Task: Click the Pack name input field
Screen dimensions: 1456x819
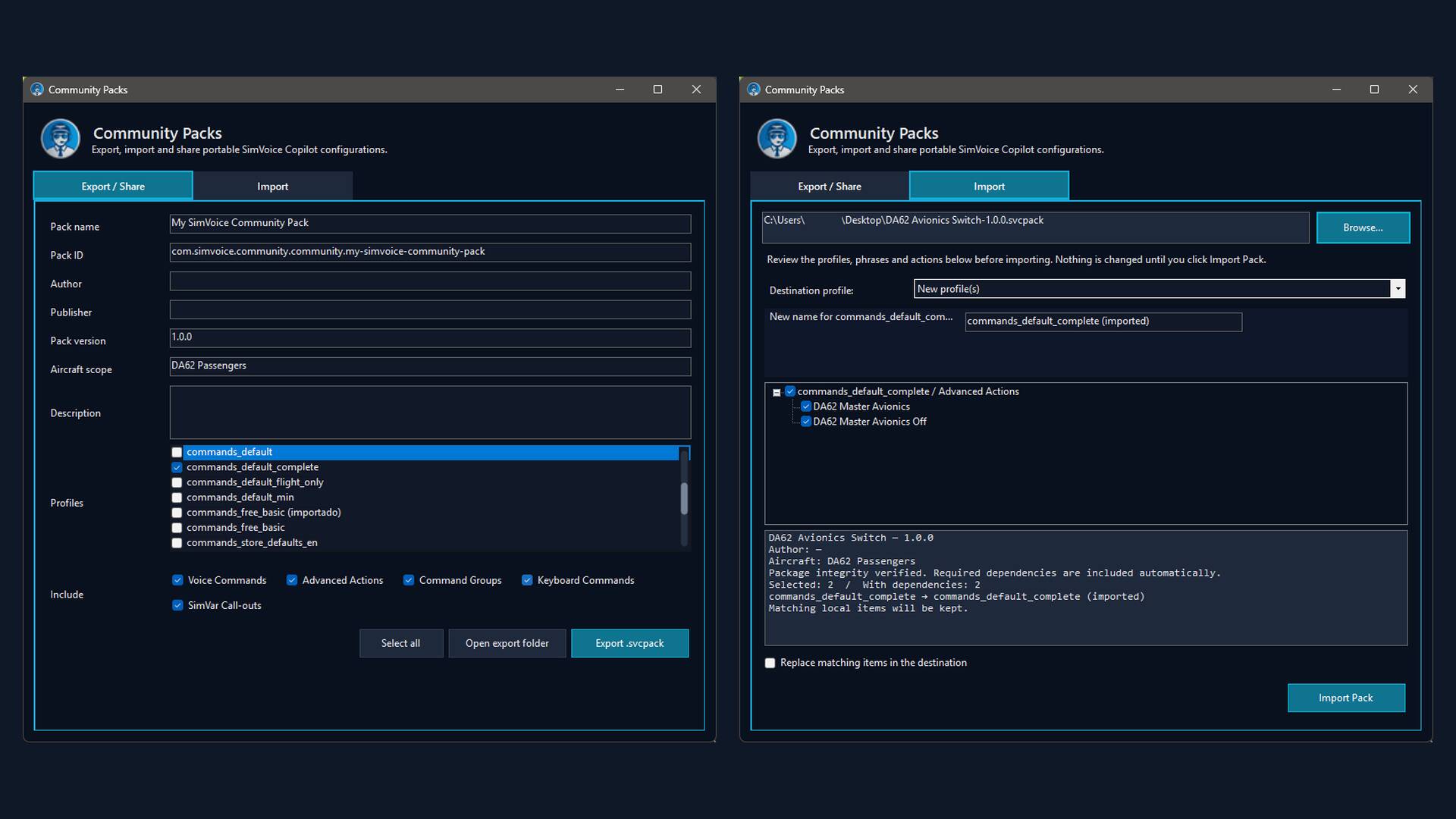Action: tap(430, 224)
